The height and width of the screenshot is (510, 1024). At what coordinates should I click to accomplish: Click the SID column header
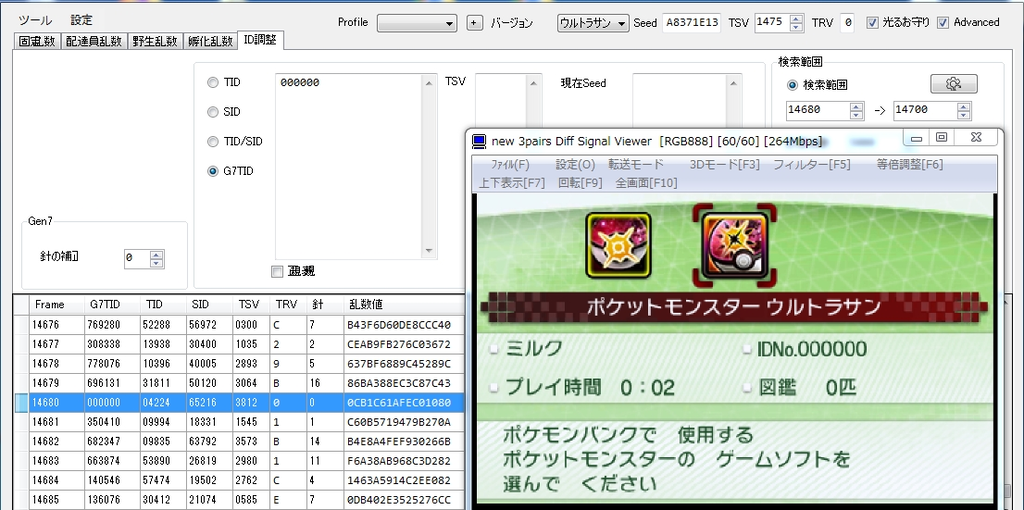point(210,305)
